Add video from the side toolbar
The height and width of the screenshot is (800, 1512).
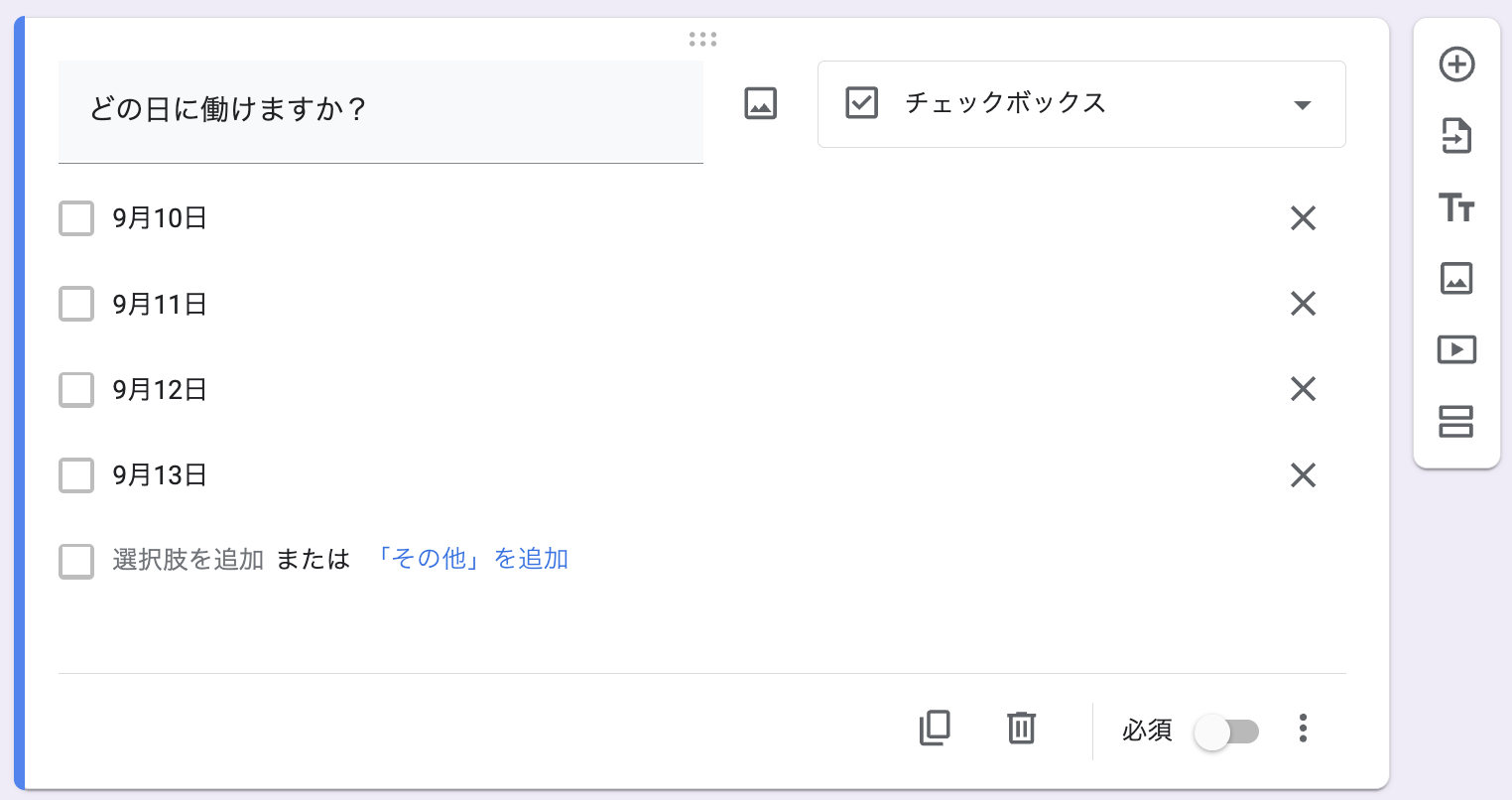(1456, 349)
